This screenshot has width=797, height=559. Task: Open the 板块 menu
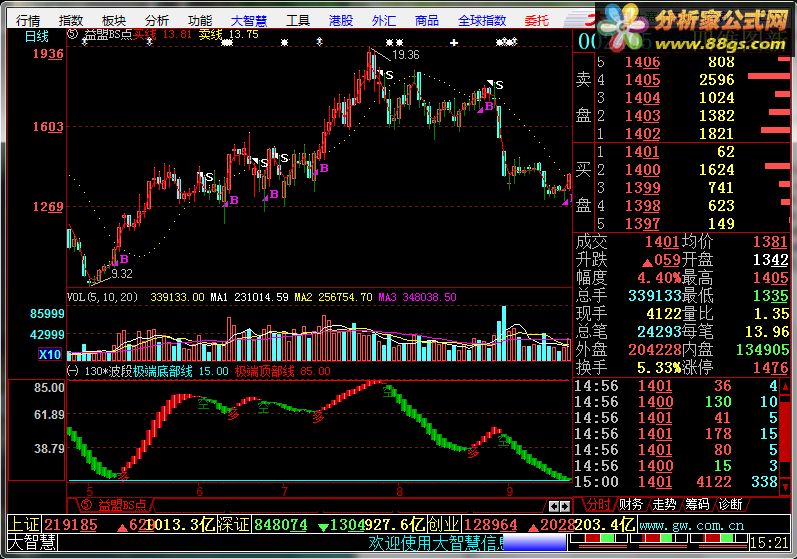coord(114,20)
